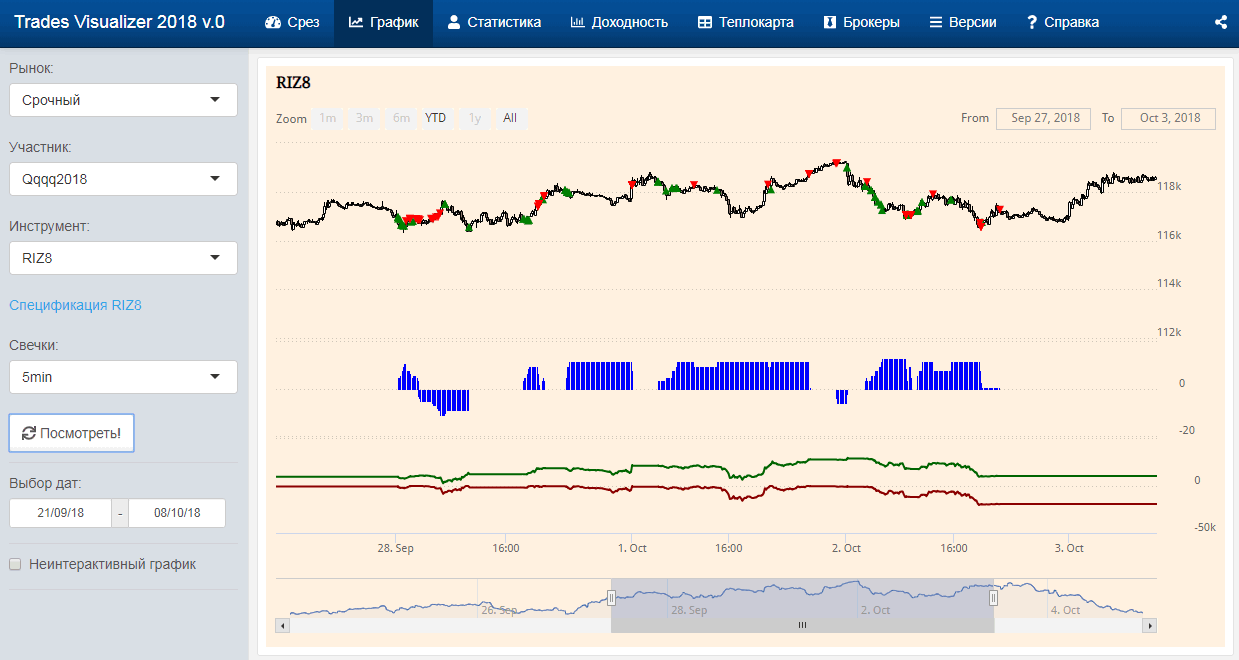Switch to the Статистика tab
Viewport: 1239px width, 660px height.
pyautogui.click(x=494, y=22)
